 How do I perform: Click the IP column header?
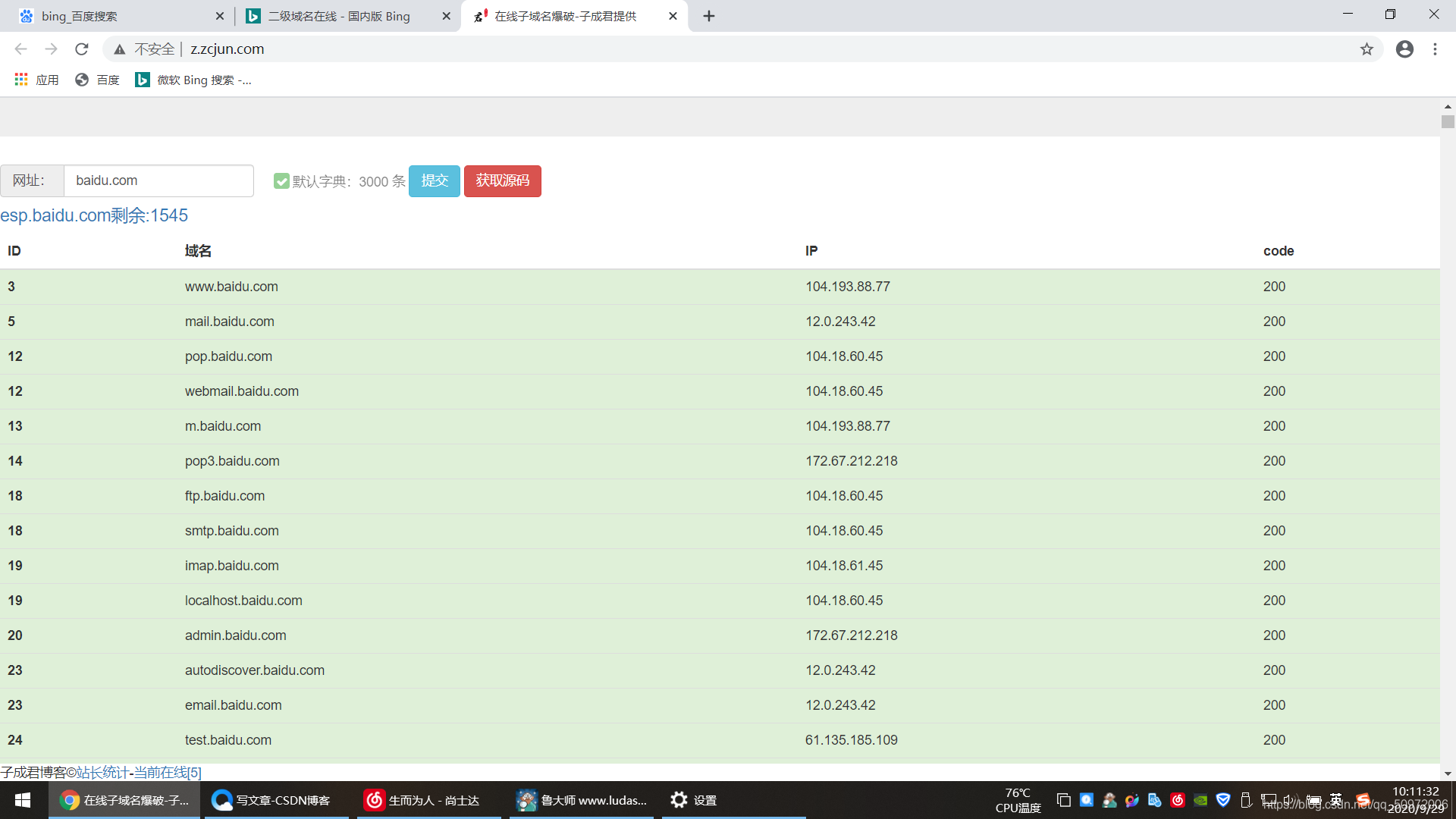click(811, 251)
